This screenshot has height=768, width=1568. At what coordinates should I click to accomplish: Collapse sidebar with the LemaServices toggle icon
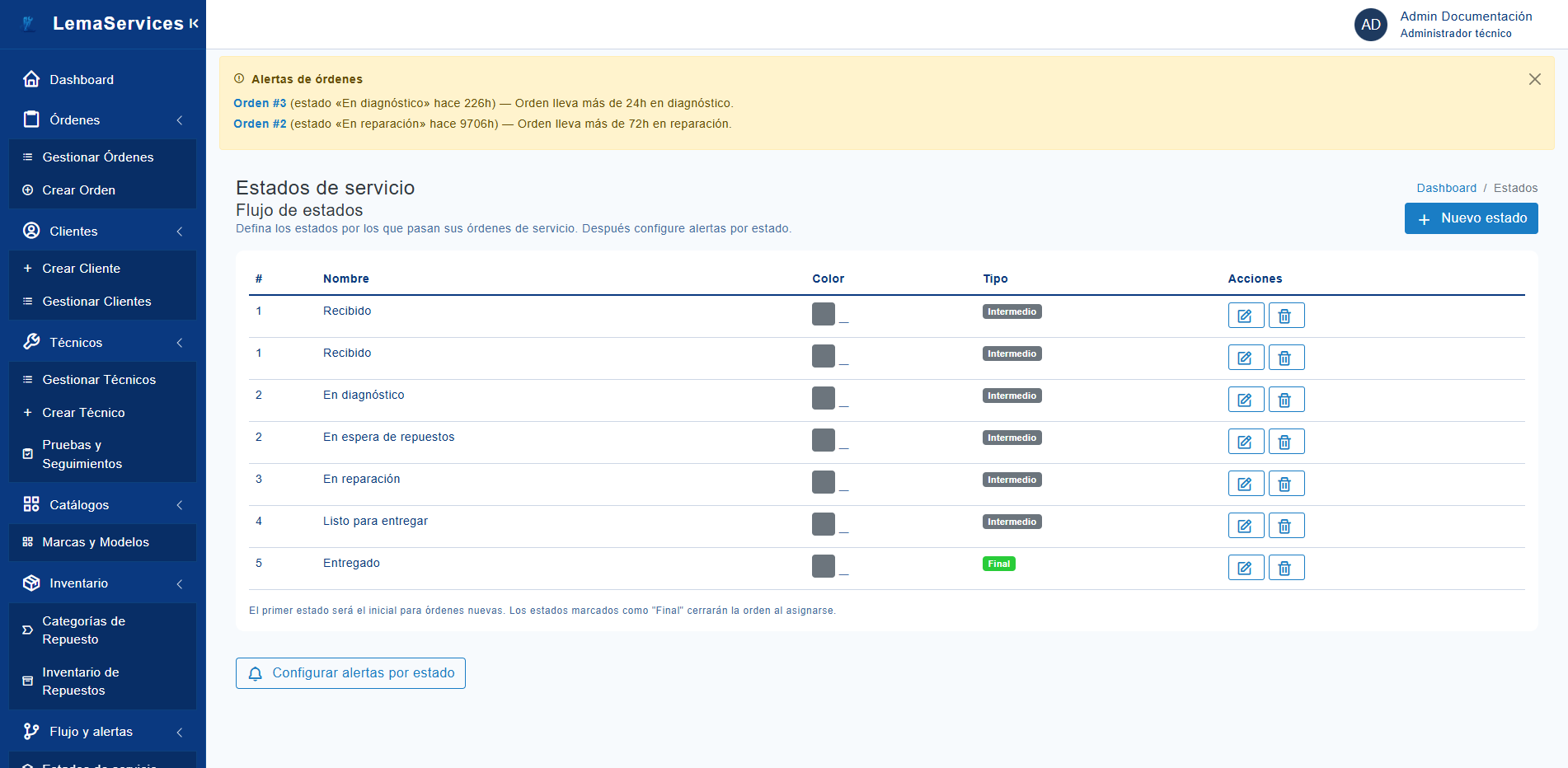(x=194, y=24)
